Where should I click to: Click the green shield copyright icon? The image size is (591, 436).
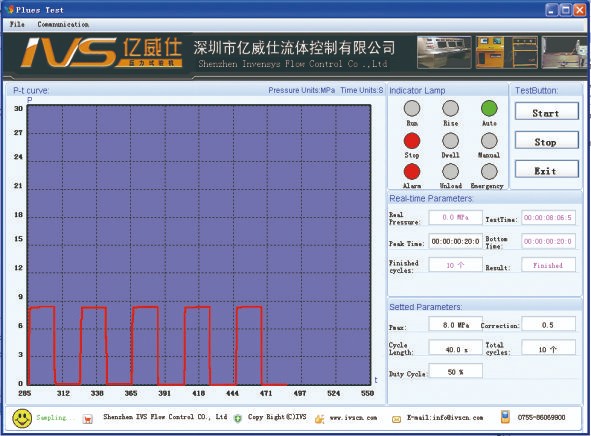[238, 418]
